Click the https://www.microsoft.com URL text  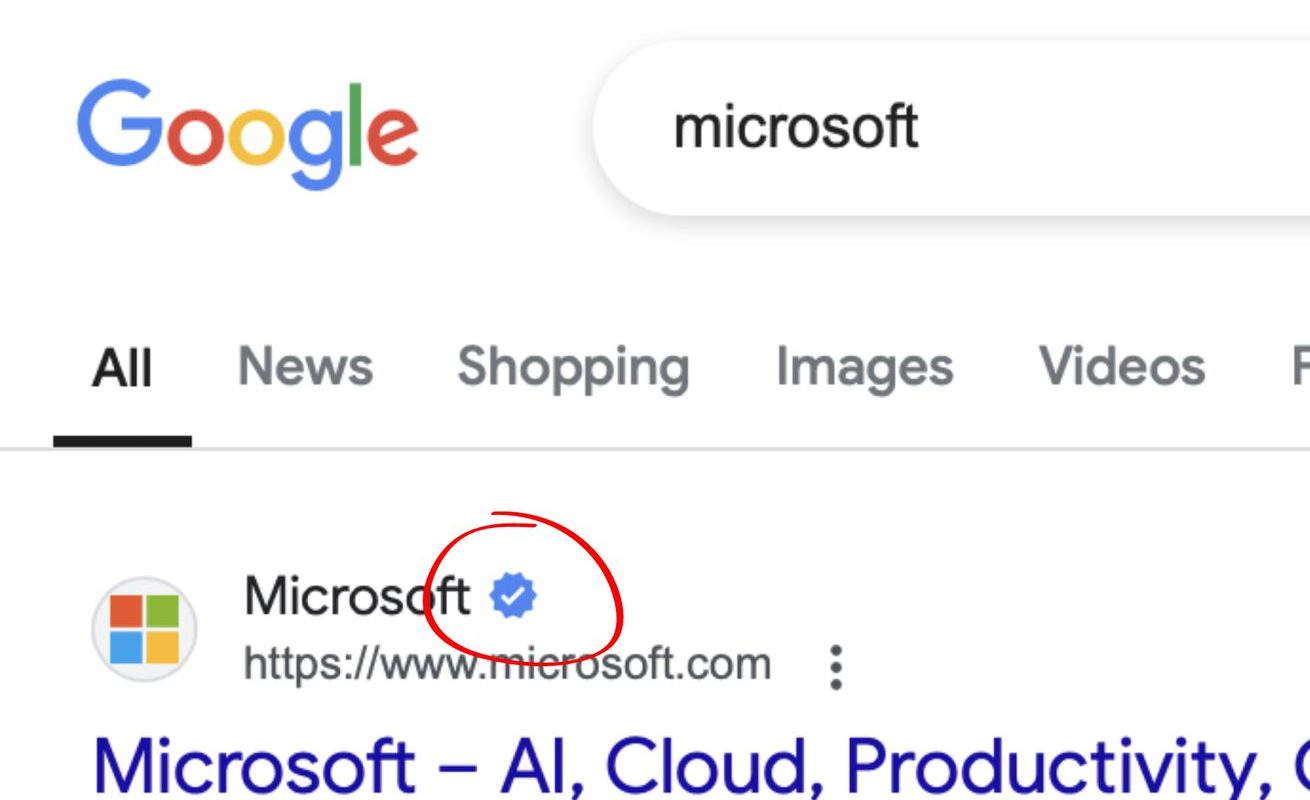click(x=507, y=664)
